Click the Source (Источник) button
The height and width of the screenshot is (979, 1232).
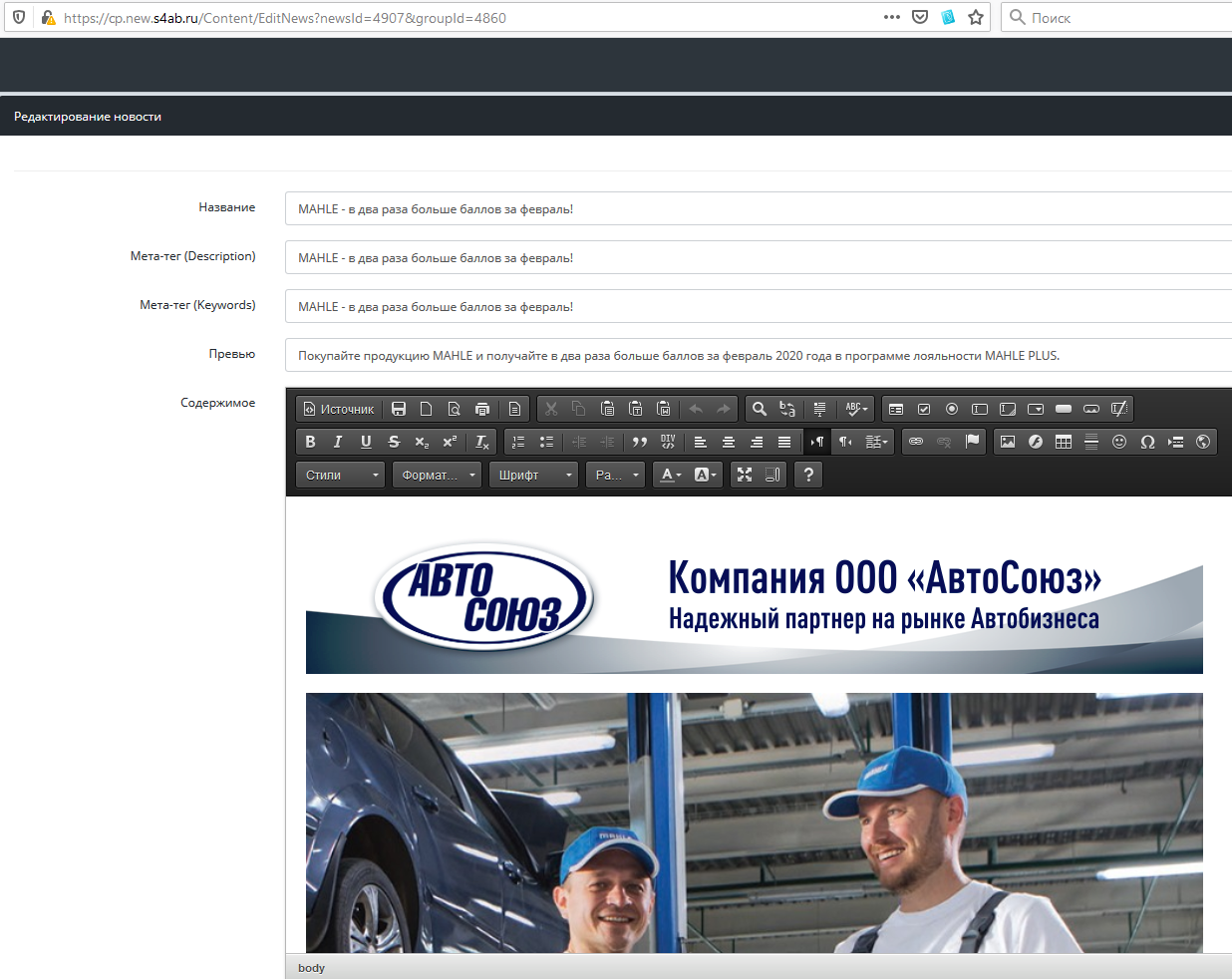pos(339,409)
